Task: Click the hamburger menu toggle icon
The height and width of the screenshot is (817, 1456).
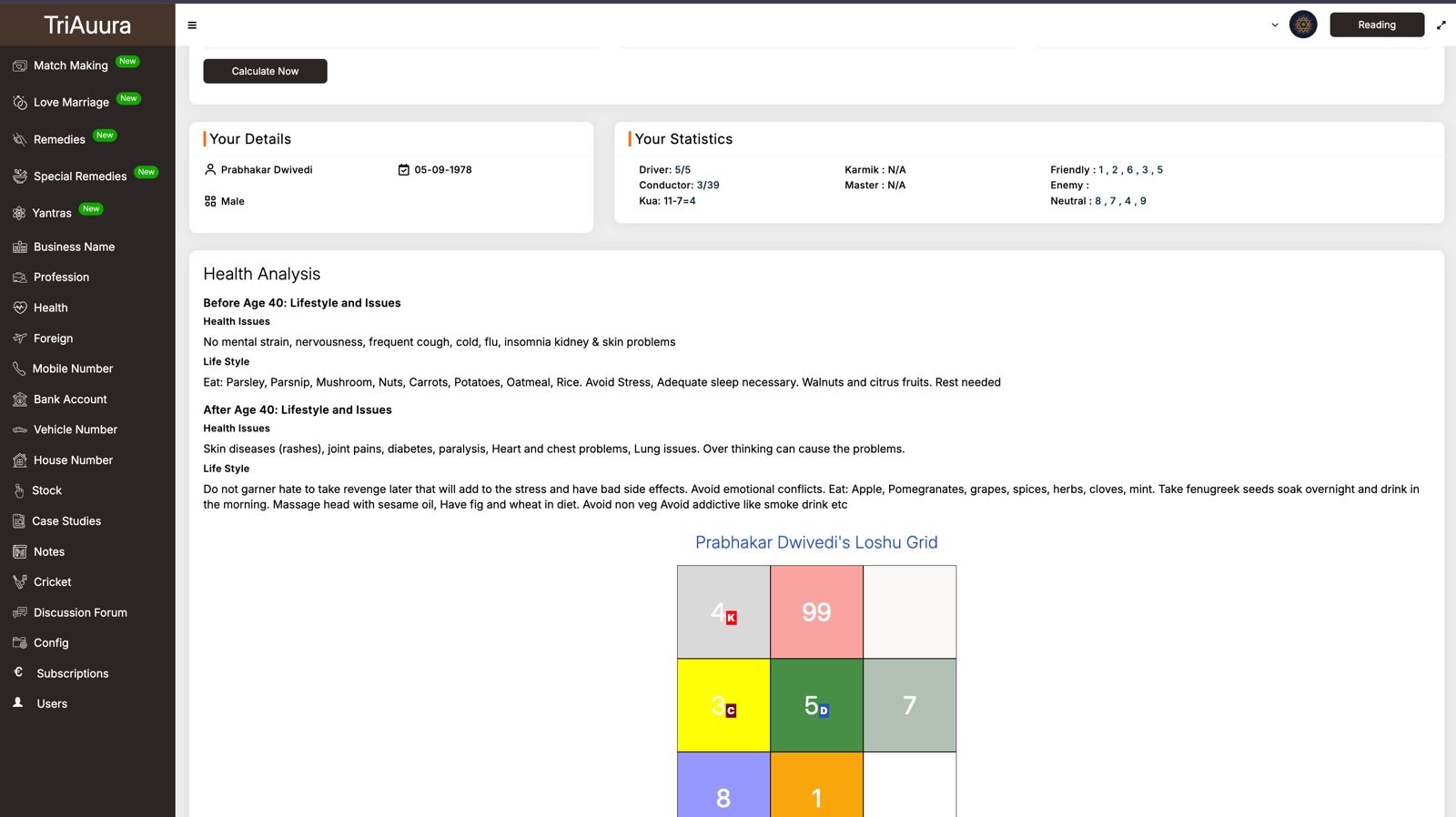Action: [x=192, y=25]
